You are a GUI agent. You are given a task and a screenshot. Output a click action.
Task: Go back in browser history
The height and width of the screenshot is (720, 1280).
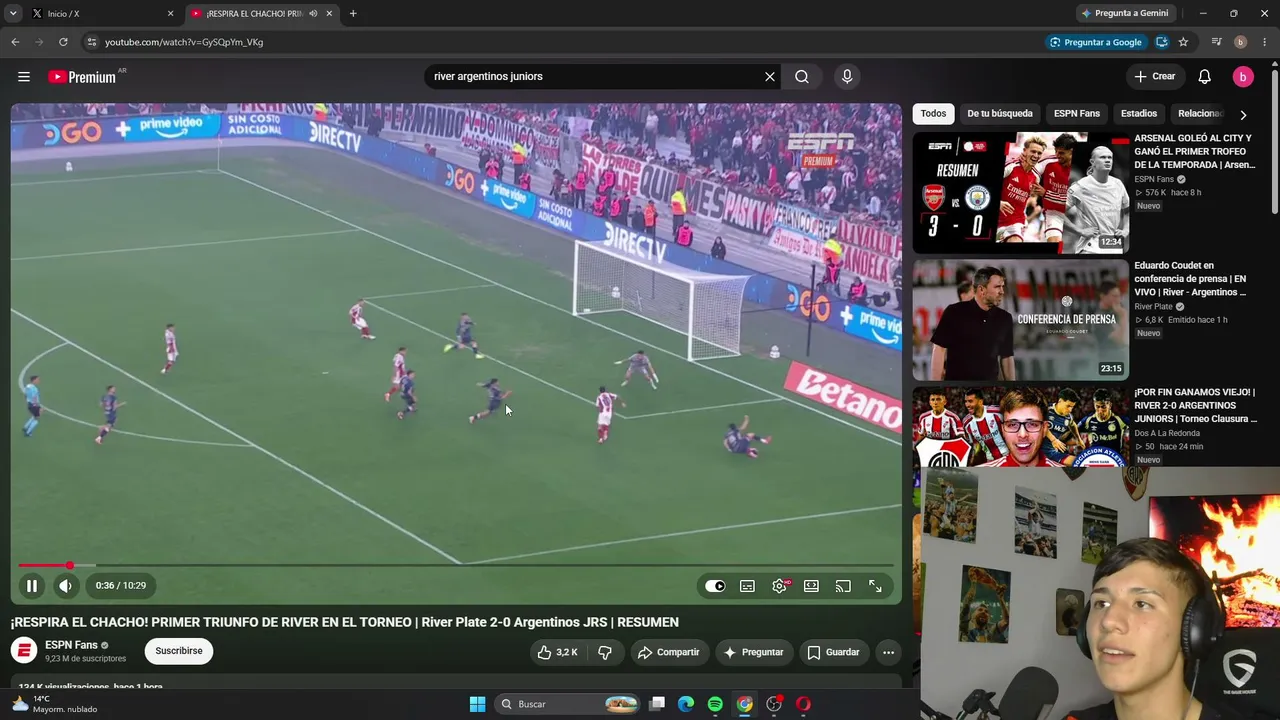click(x=15, y=42)
